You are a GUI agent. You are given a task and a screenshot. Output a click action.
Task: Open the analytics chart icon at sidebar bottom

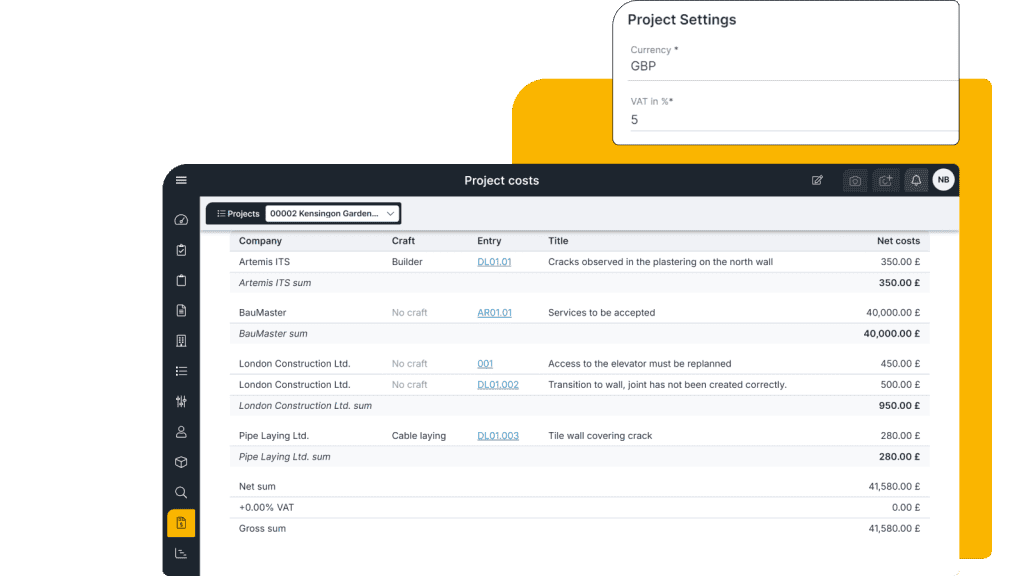coord(181,552)
